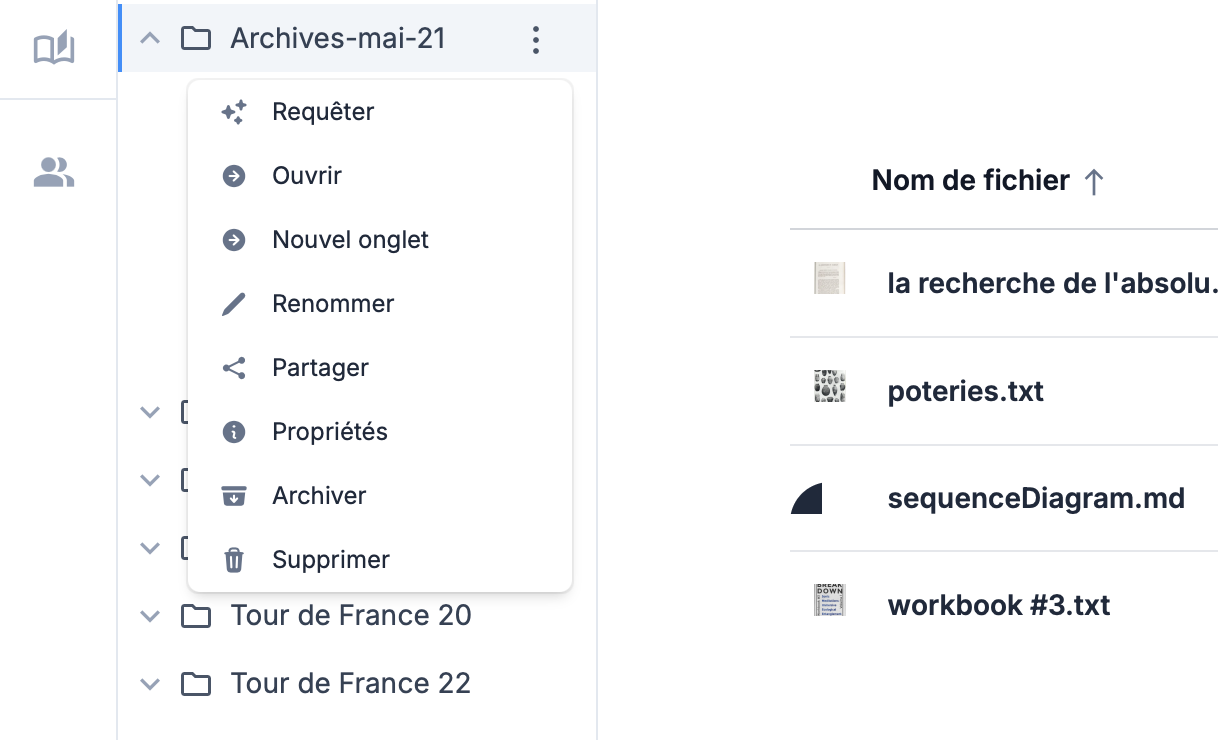Click the three-dot menu beside Archives-mai-21
Viewport: 1218px width, 740px height.
tap(536, 39)
